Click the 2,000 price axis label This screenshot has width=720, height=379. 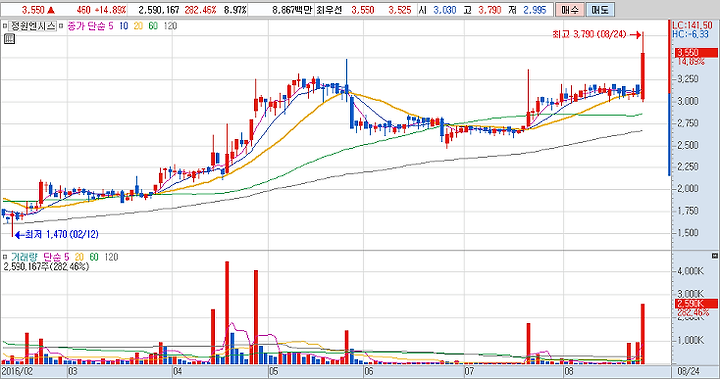[x=688, y=189]
